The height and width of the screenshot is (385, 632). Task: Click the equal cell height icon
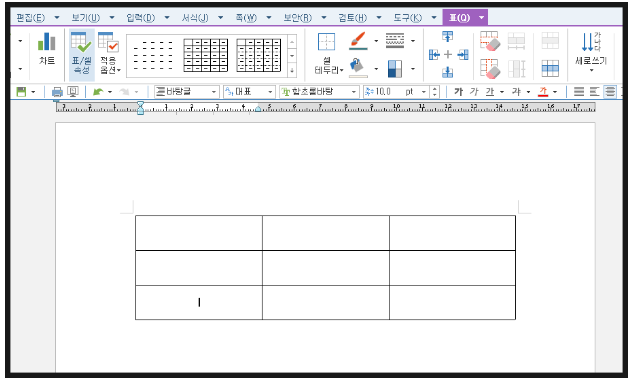click(516, 69)
